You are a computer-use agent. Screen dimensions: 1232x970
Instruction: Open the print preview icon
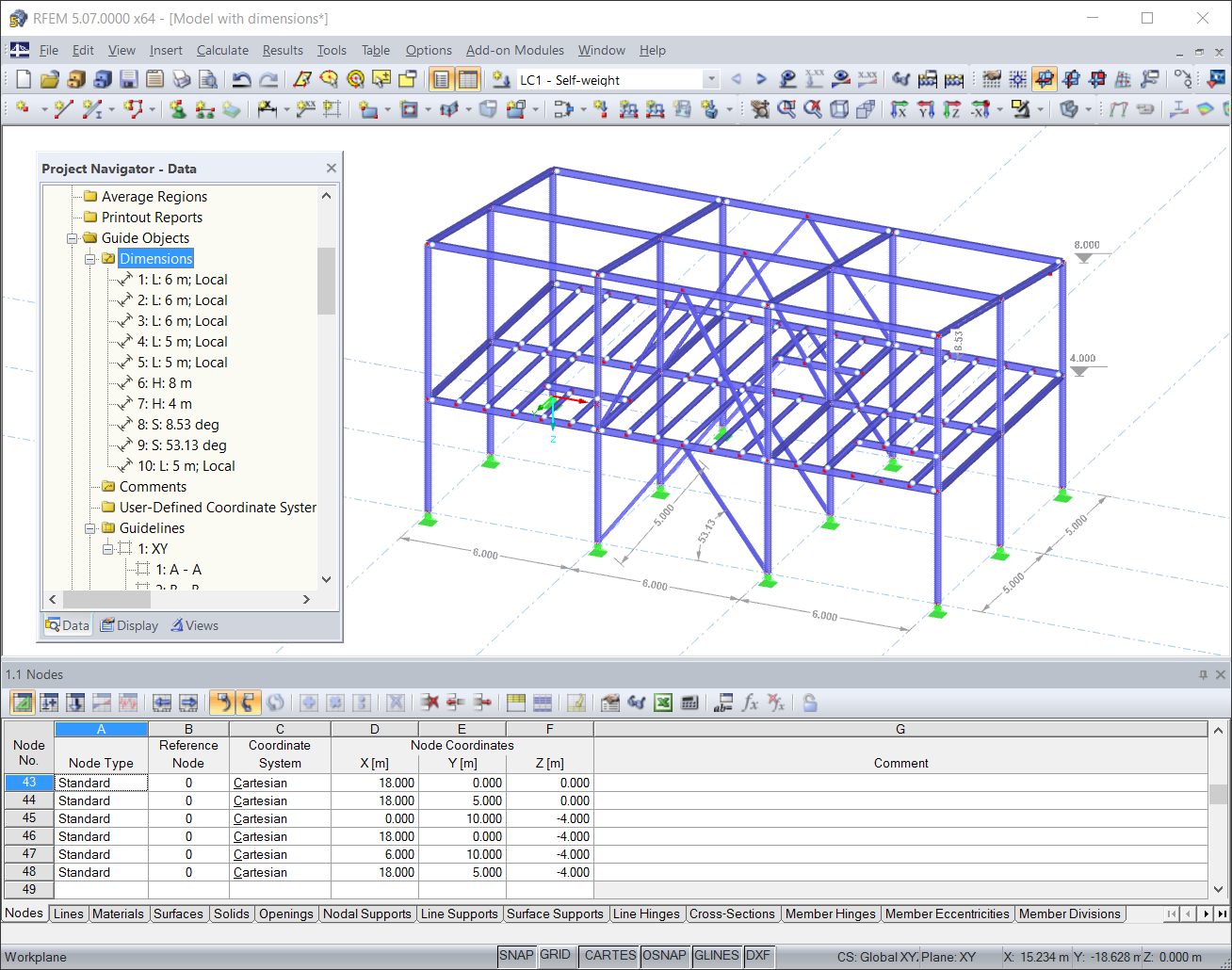tap(208, 80)
